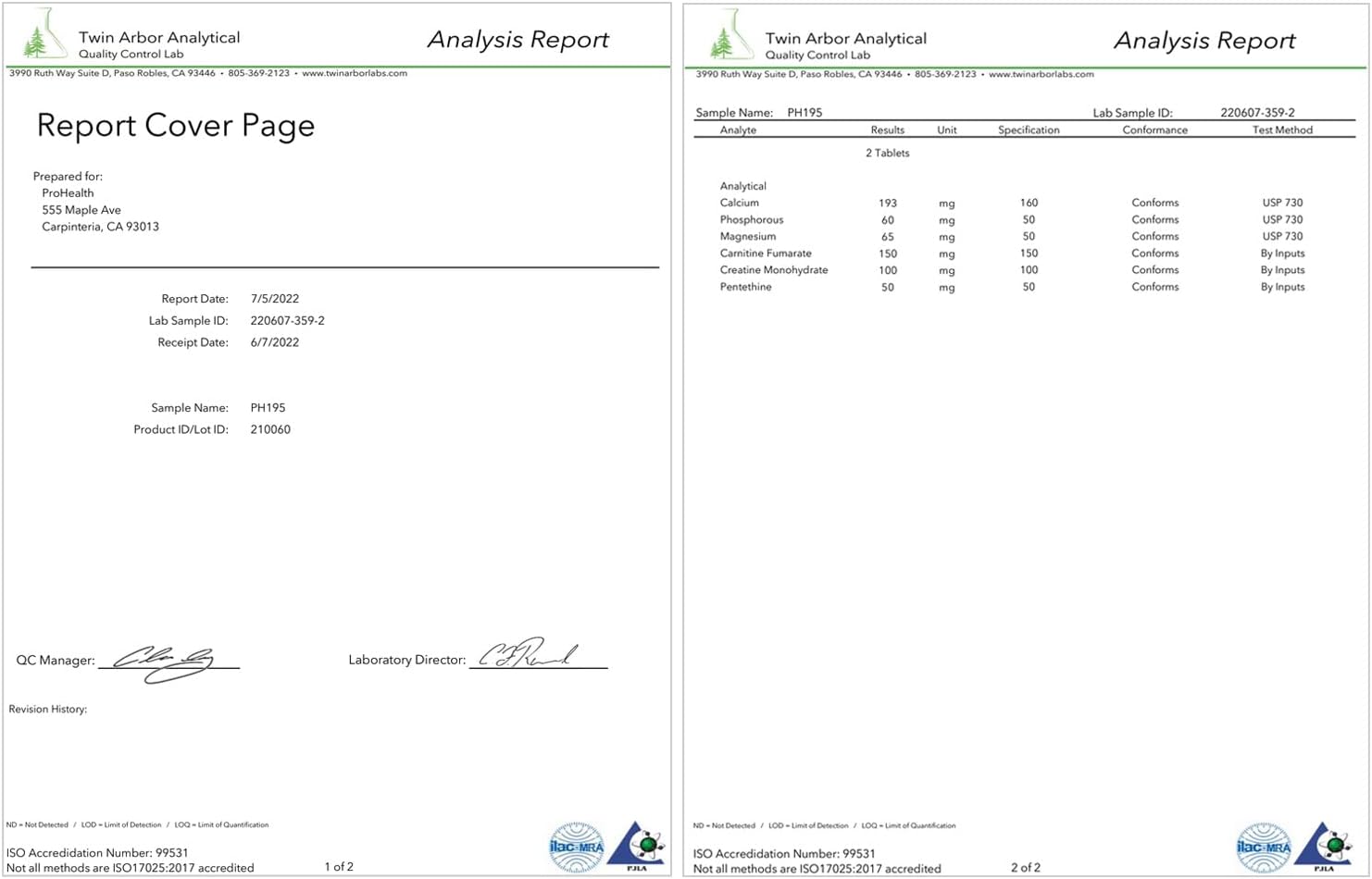The image size is (1372, 879).
Task: Click 'Carpinteria, CA 93013' text
Action: (x=100, y=227)
